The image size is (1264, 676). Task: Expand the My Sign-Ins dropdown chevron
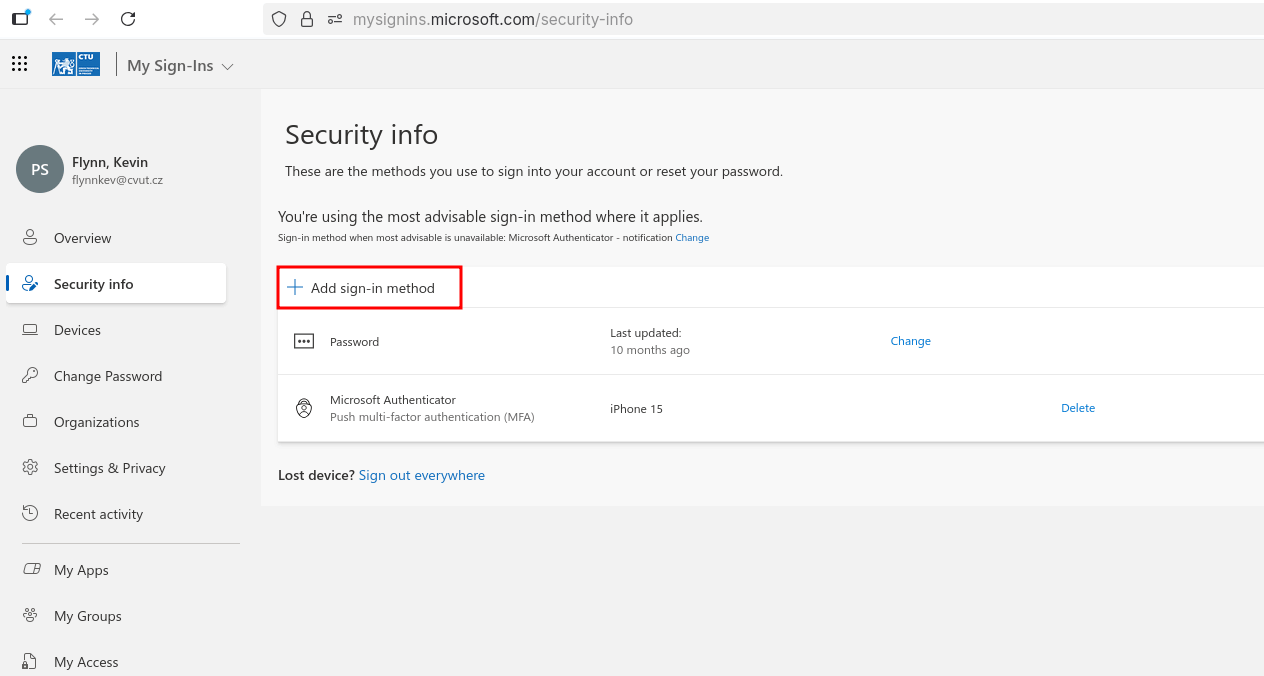pyautogui.click(x=227, y=66)
